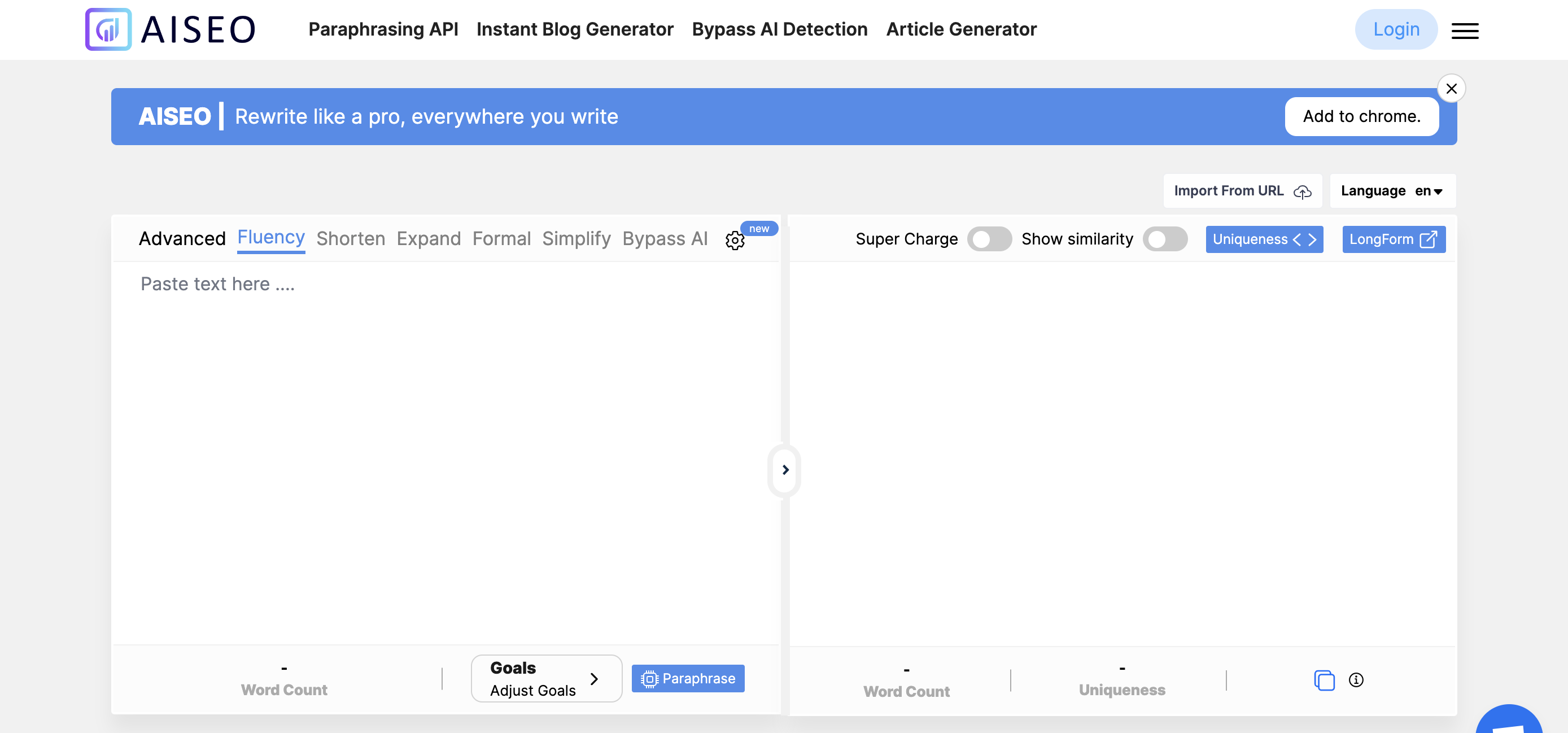The image size is (1568, 733).
Task: Click the Login button
Action: pos(1396,29)
